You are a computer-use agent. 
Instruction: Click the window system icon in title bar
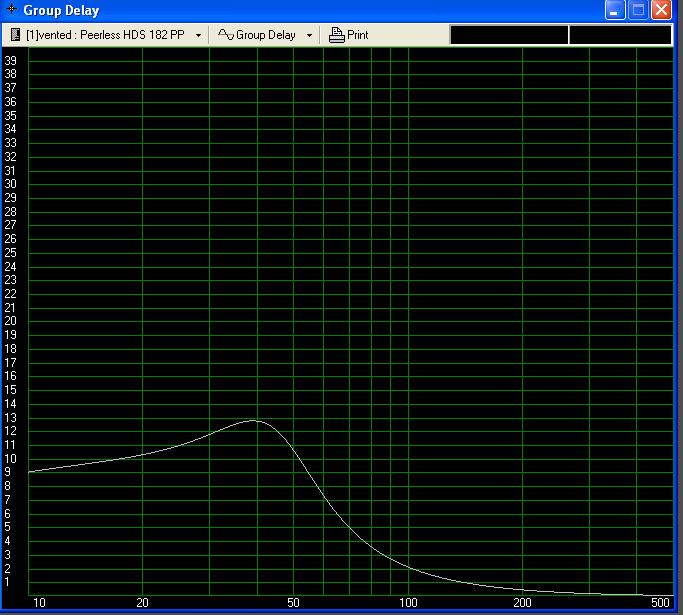pos(12,9)
